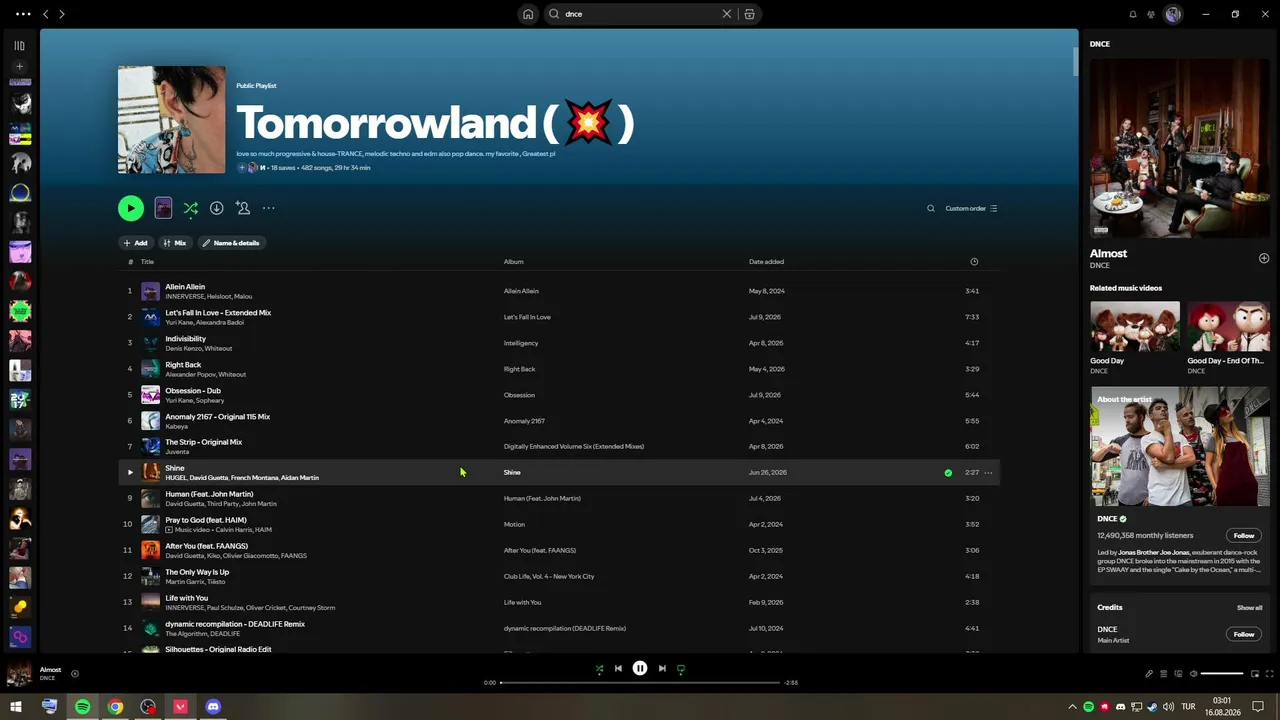
Task: Open Name & details editor
Action: pyautogui.click(x=231, y=243)
